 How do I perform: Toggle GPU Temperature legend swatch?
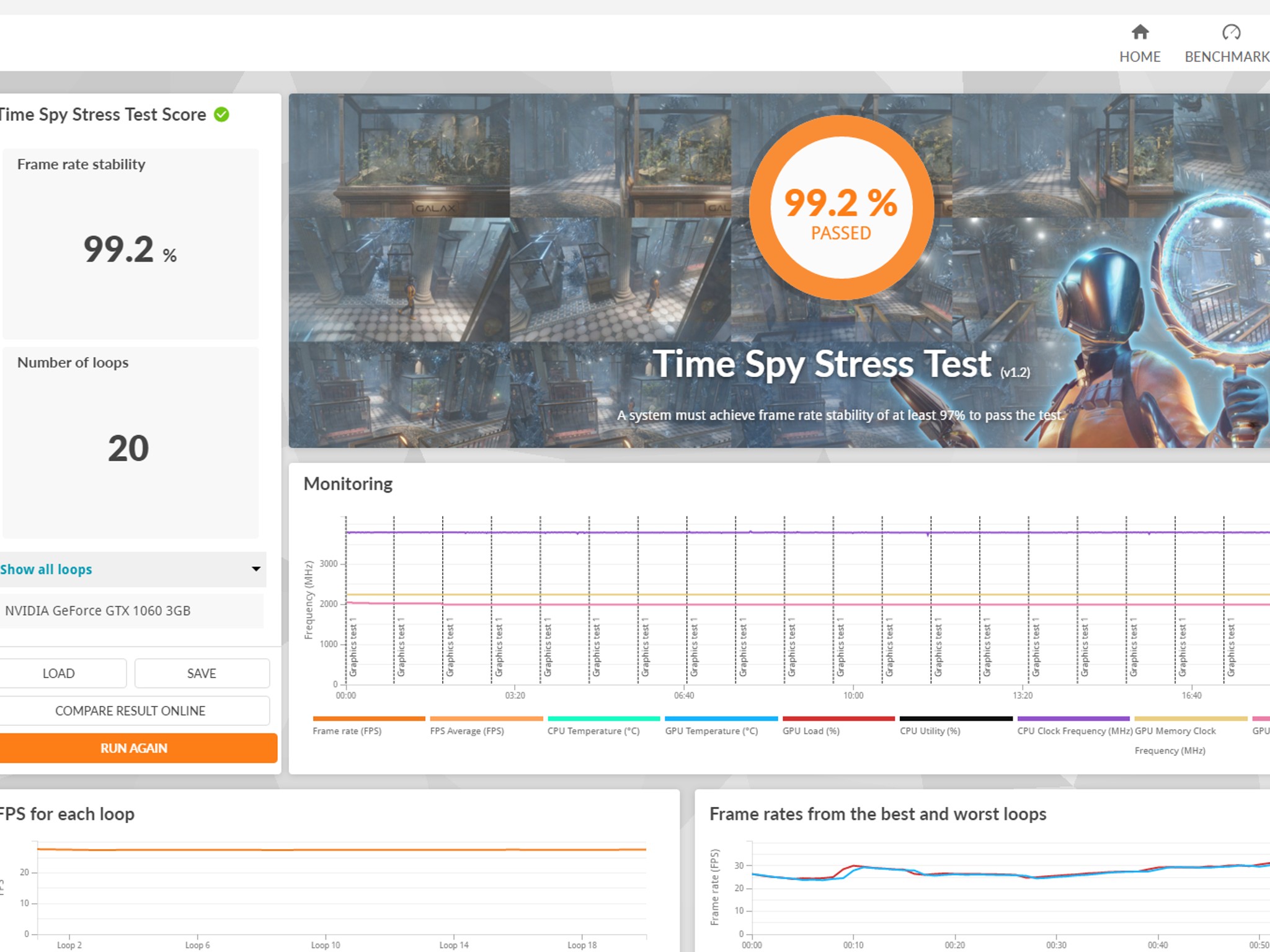[x=721, y=719]
